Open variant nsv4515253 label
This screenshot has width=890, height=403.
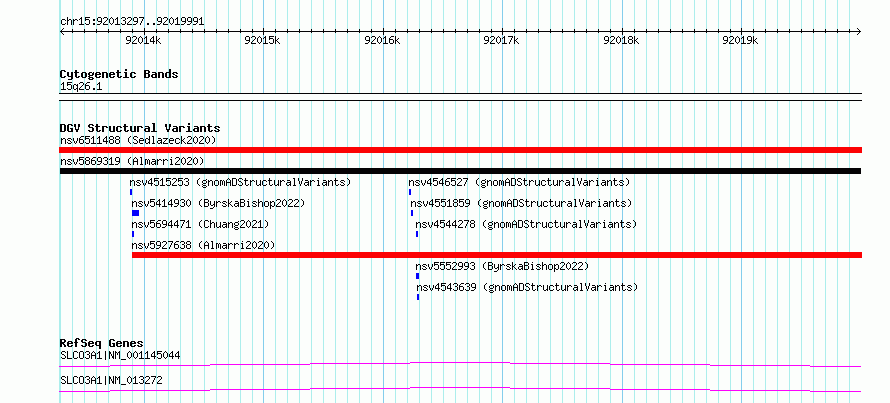click(x=241, y=182)
